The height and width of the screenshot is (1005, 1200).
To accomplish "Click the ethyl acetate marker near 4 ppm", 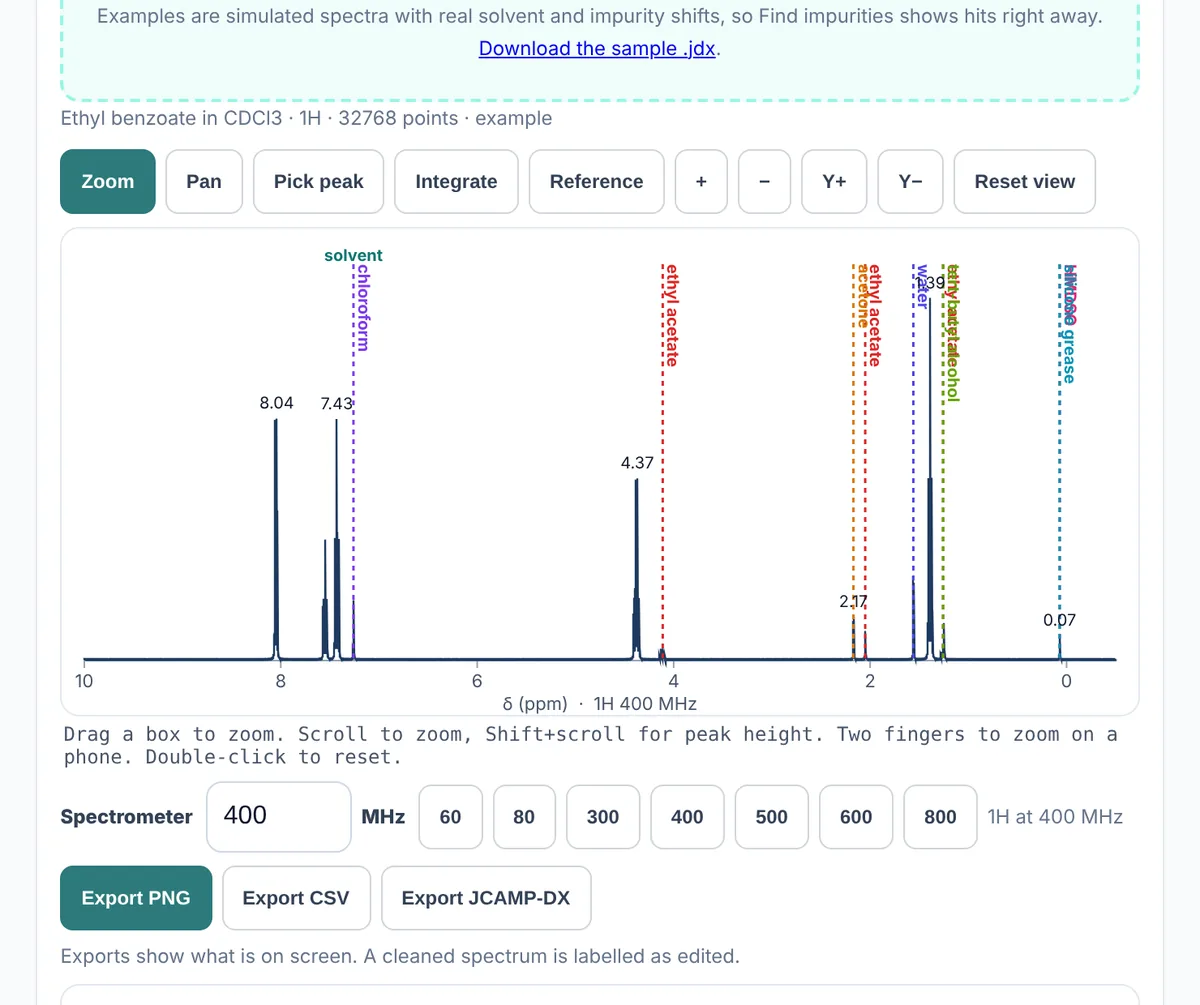I will [x=673, y=315].
